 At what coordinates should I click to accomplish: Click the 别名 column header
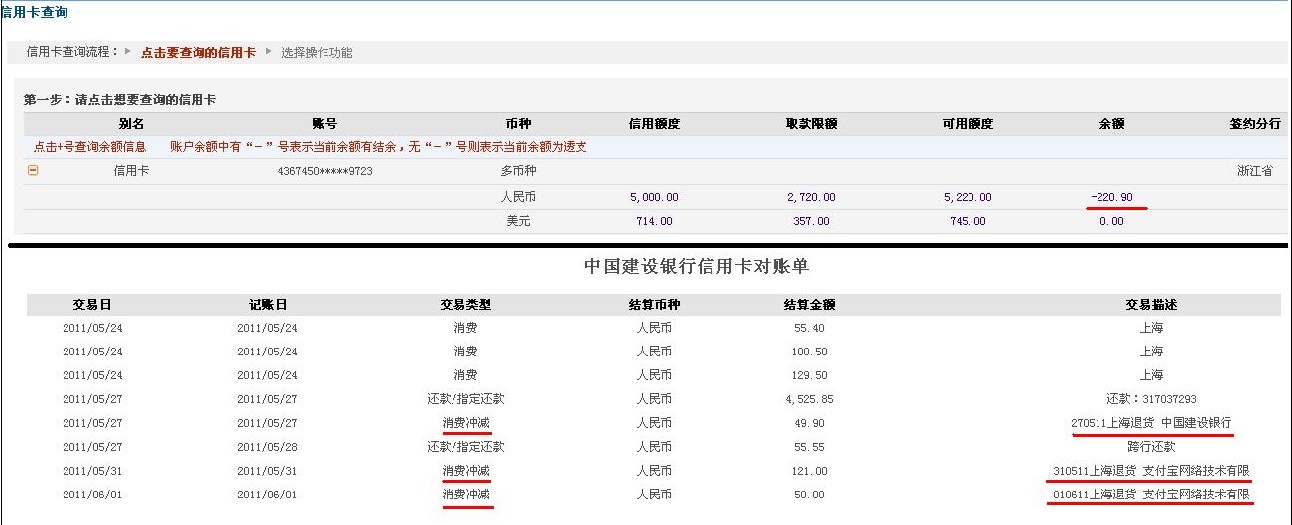coord(131,124)
